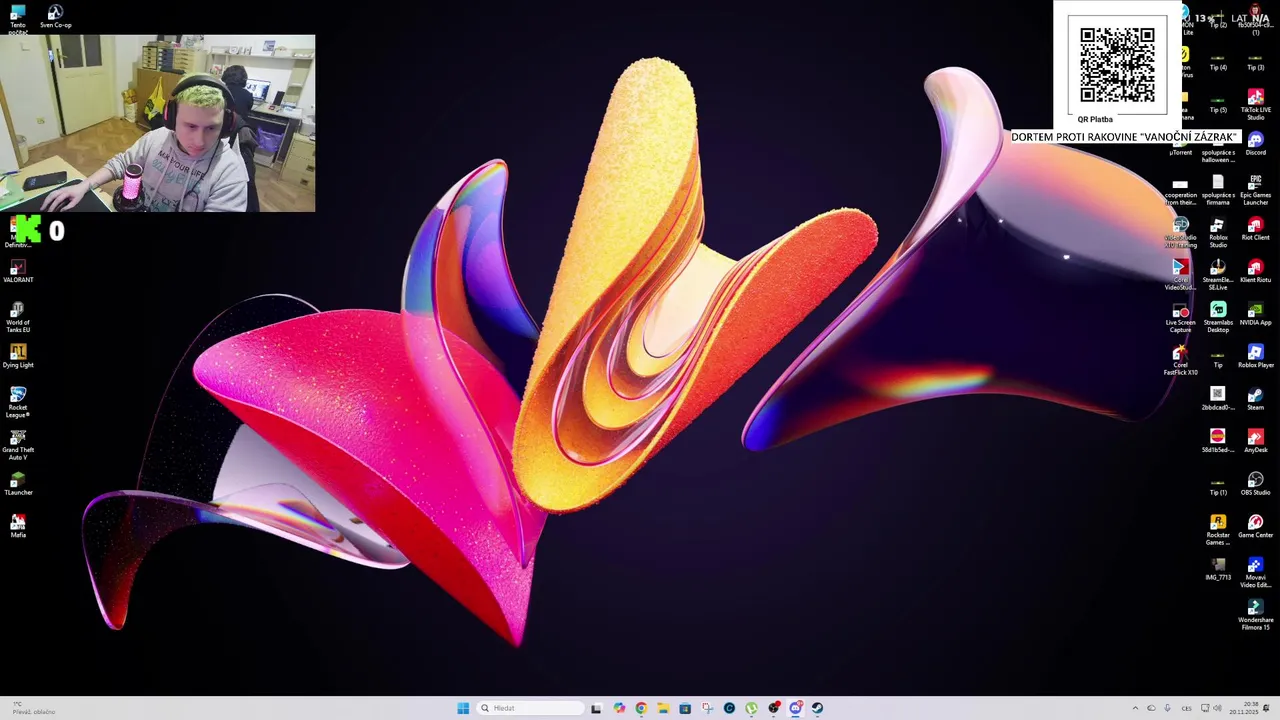Open Google Chrome from the taskbar

pyautogui.click(x=641, y=708)
